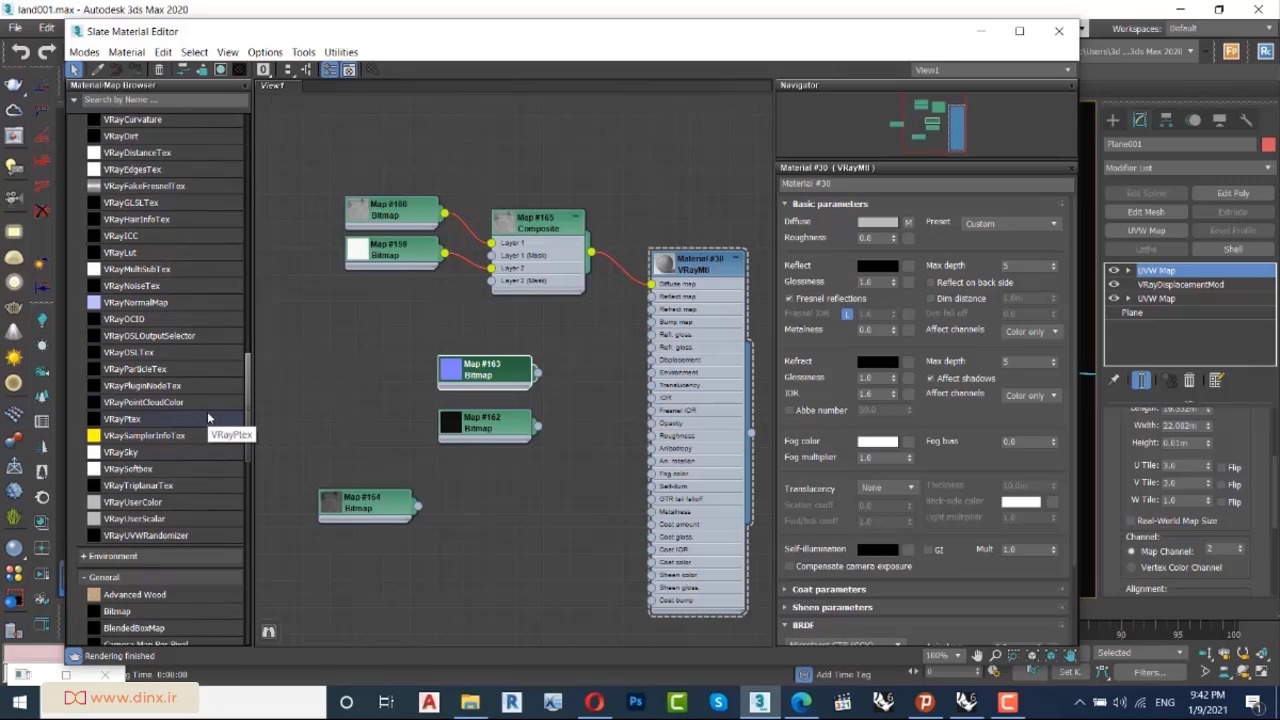Open the Modifier List dropdown
Viewport: 1280px width, 720px height.
click(x=1188, y=168)
